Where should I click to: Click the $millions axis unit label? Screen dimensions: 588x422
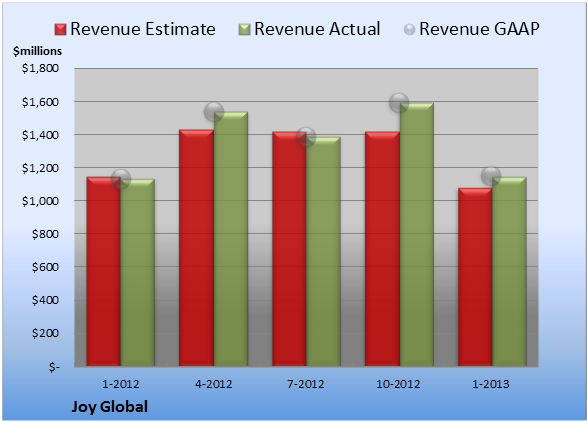pos(37,51)
